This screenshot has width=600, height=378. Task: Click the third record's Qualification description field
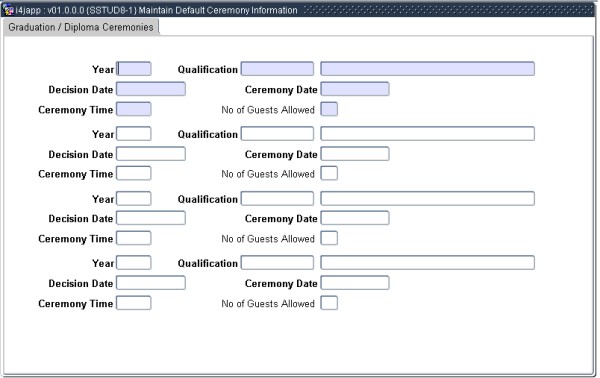click(x=427, y=199)
